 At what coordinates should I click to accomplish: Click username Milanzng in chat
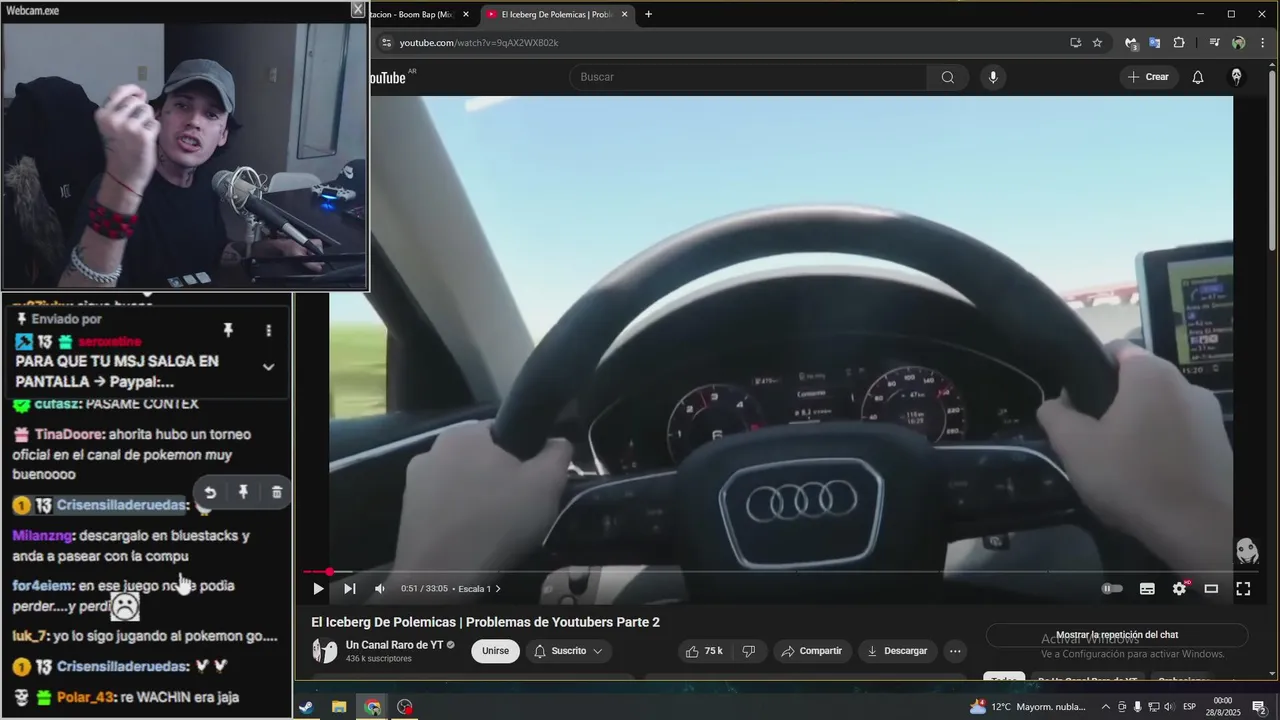click(x=42, y=536)
